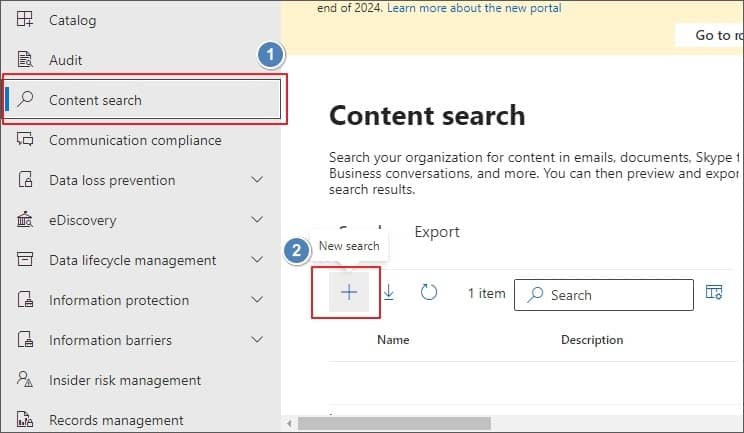
Task: Open Information protection label
Action: tap(119, 300)
